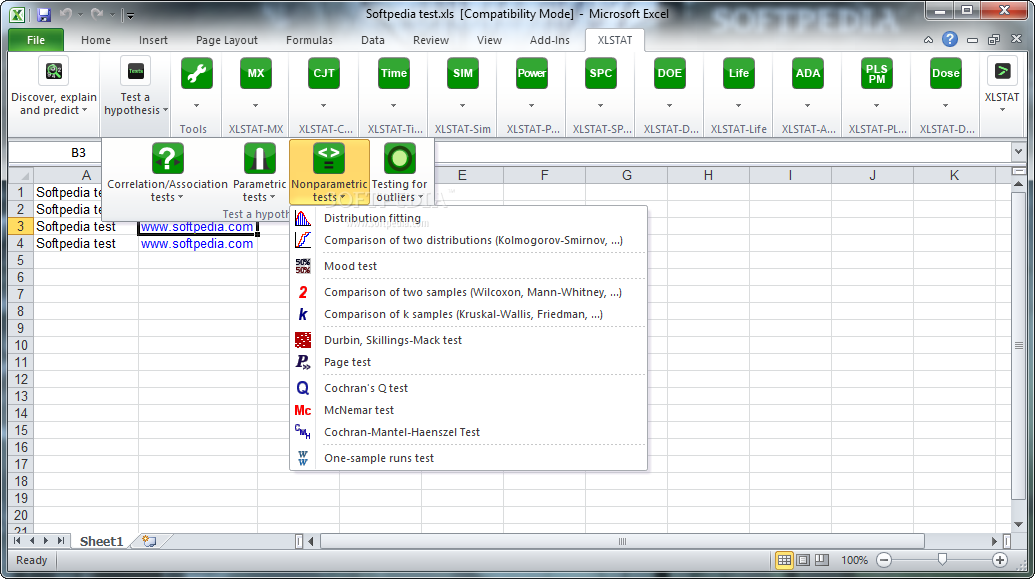Select Comparison of two samples (Wilcoxon, Mann-Whitney)
The height and width of the screenshot is (579, 1035).
tap(469, 292)
